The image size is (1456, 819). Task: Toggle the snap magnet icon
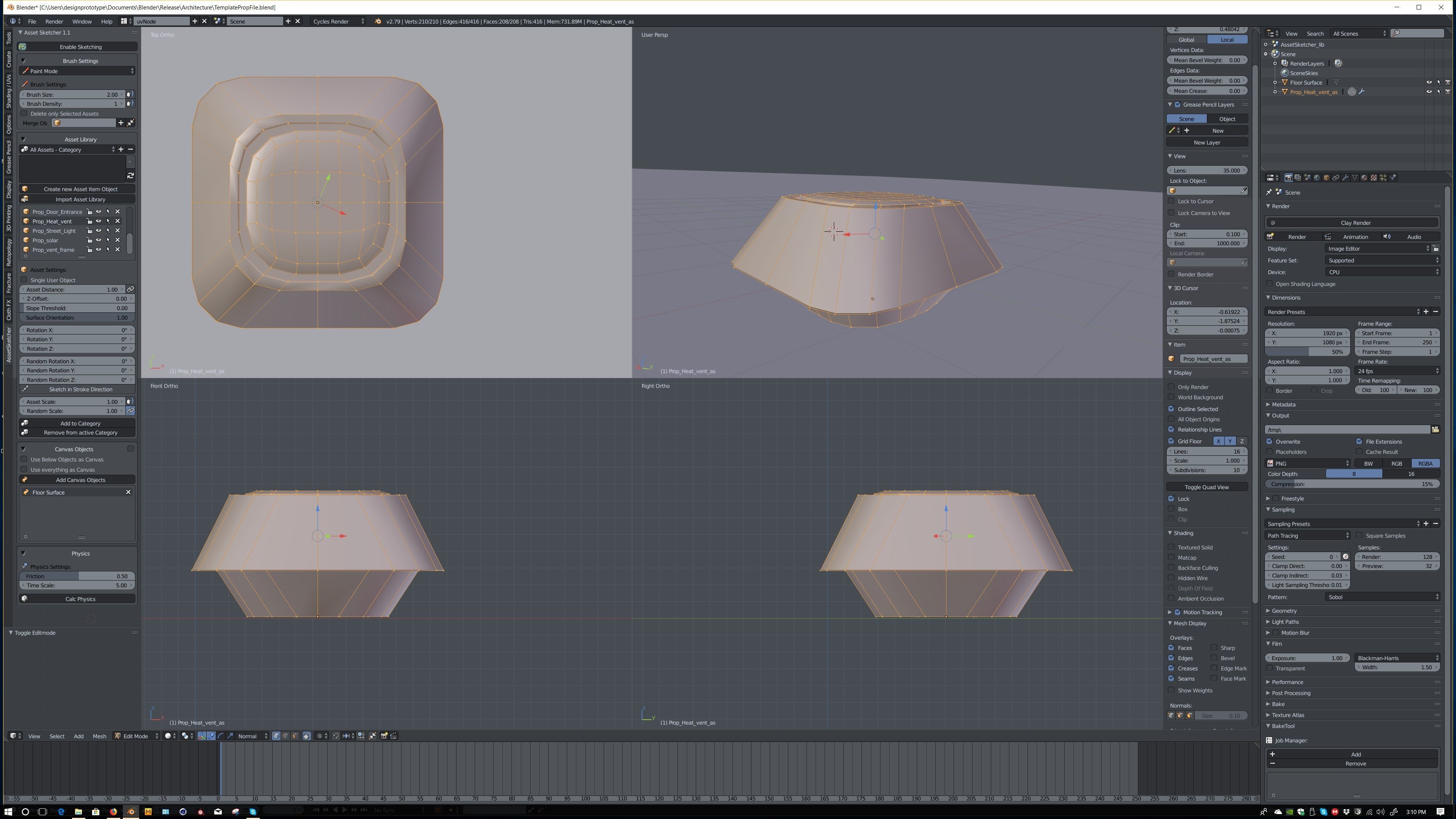(336, 736)
